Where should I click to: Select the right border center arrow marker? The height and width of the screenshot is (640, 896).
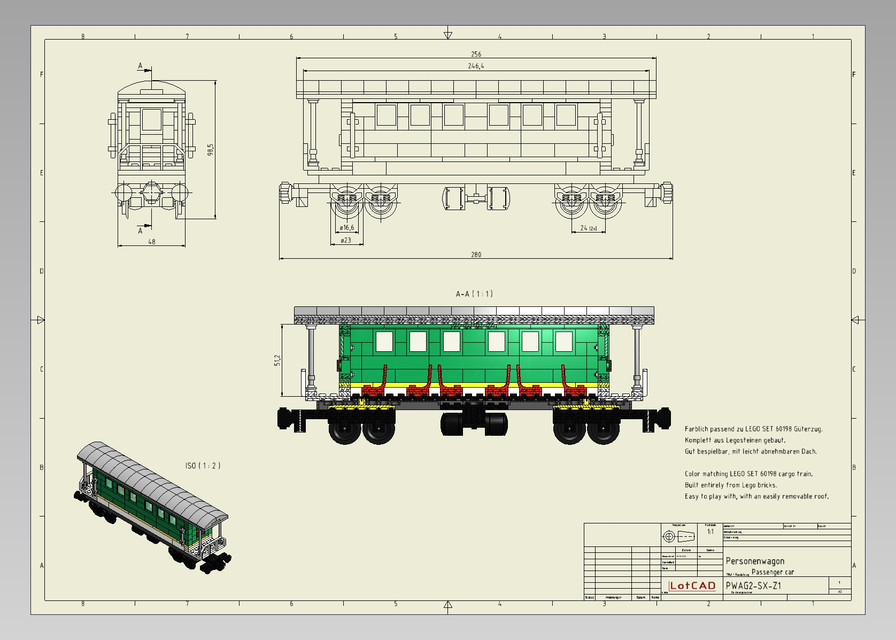click(x=857, y=320)
